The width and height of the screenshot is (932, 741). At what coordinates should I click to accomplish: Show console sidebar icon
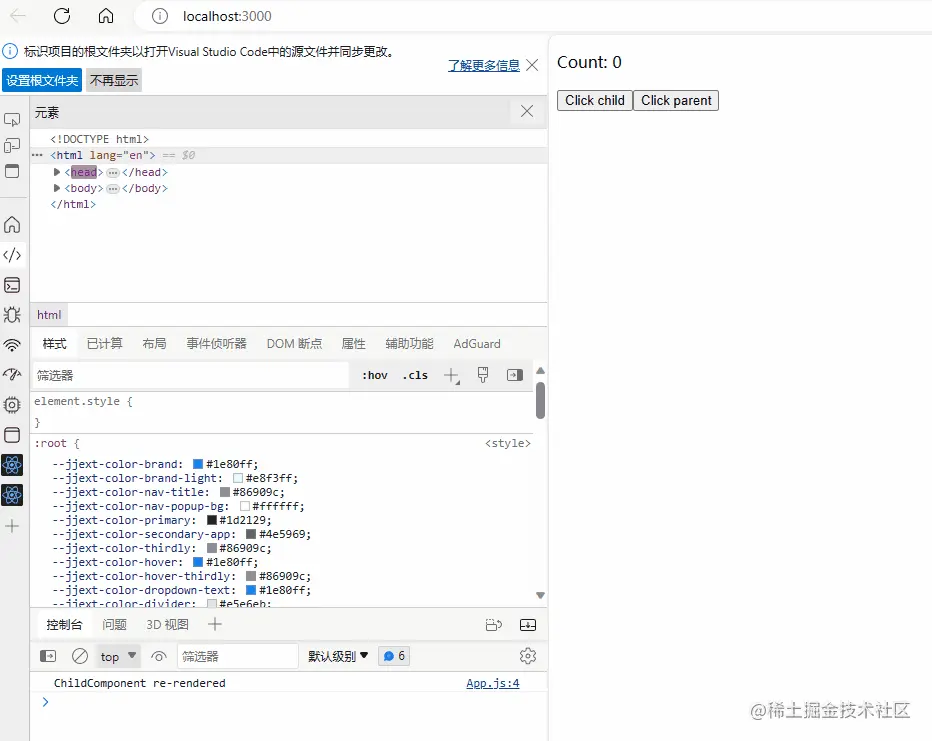point(48,656)
